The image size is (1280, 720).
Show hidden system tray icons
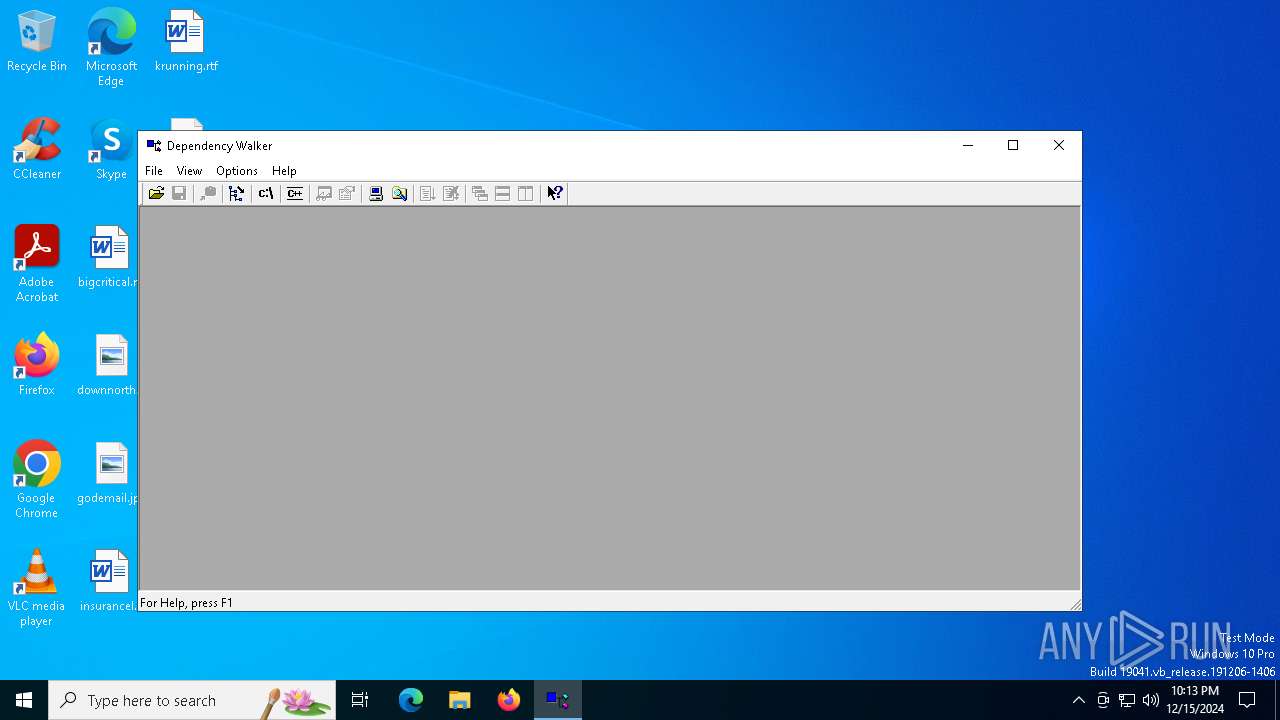coord(1078,700)
